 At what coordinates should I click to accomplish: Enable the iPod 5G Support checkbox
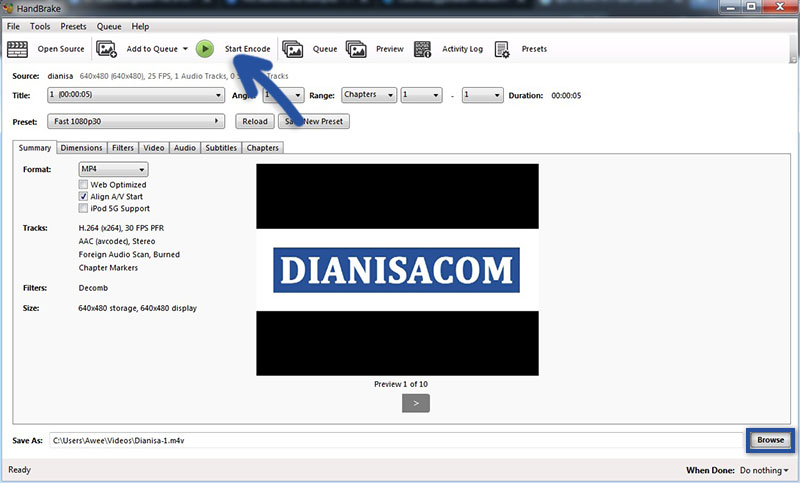[x=83, y=208]
